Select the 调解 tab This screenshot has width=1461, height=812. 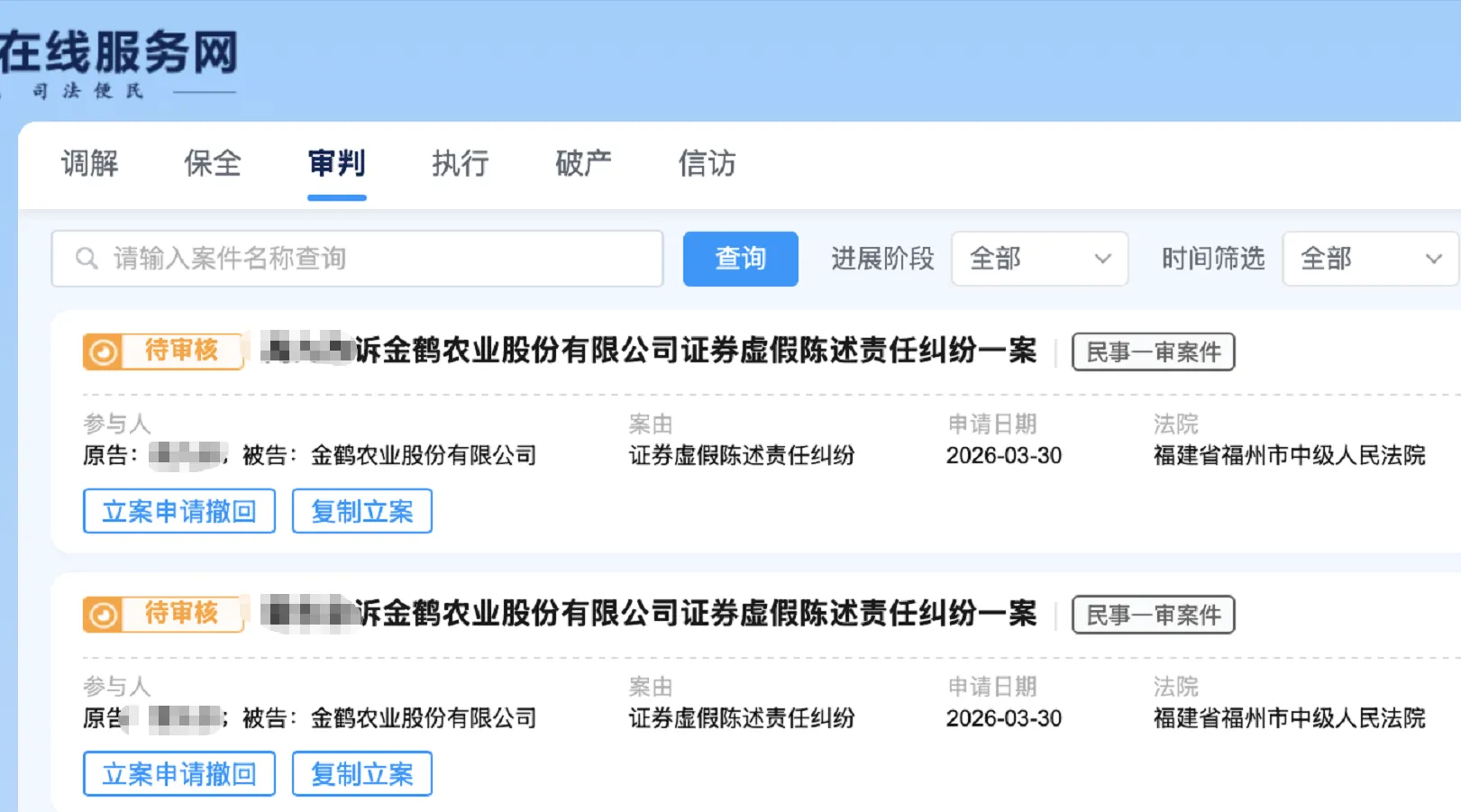pos(89,164)
